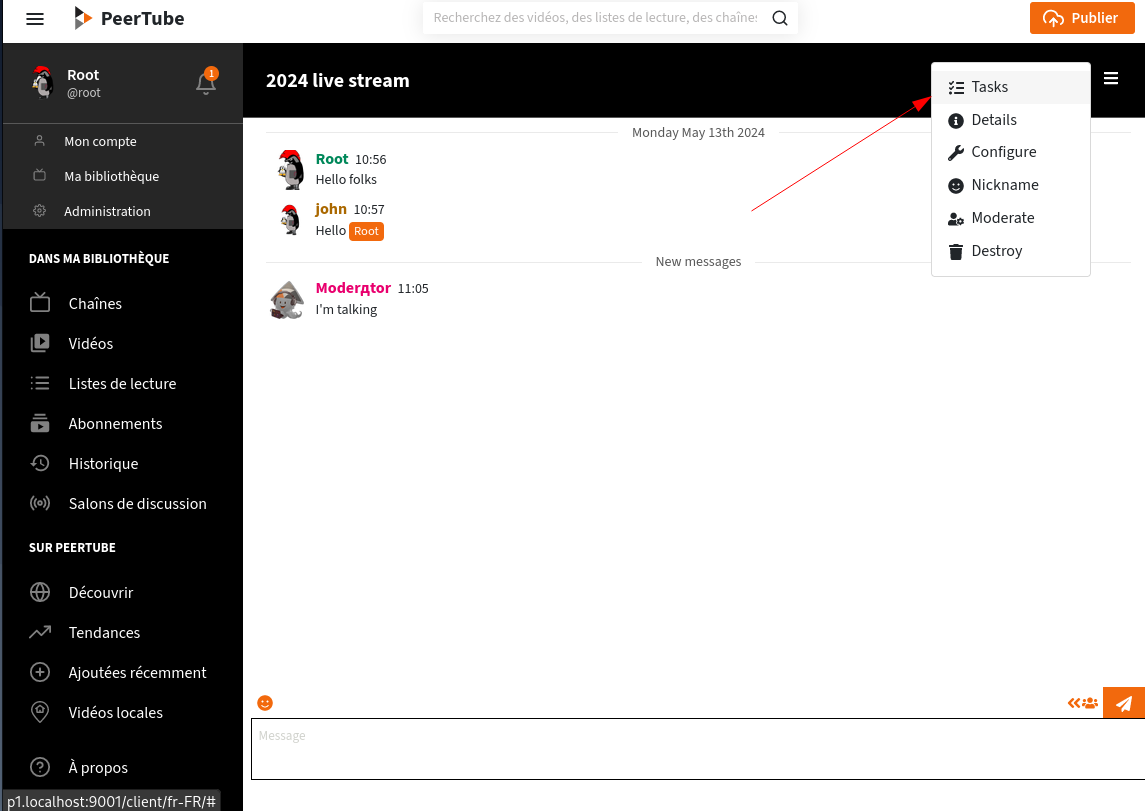Click the Historique clock icon
The height and width of the screenshot is (811, 1145).
(x=40, y=463)
